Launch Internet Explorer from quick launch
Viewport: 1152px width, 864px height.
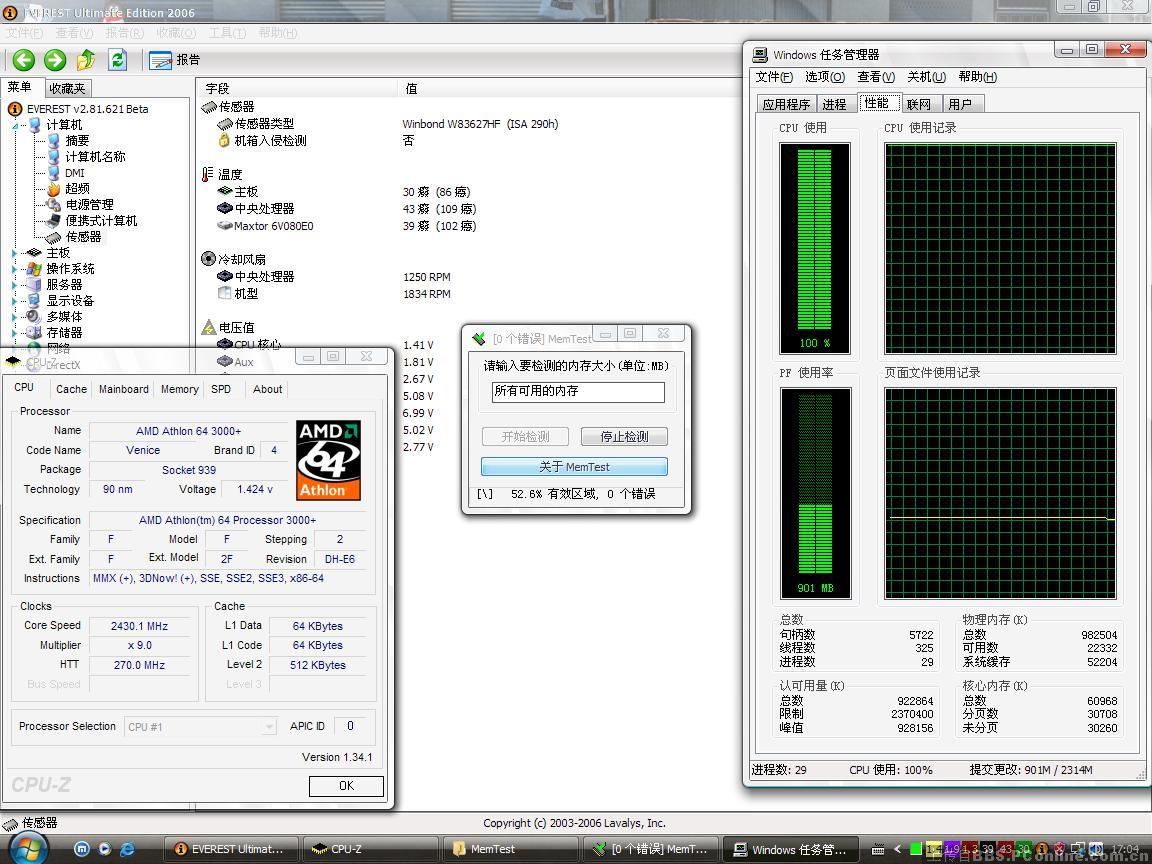point(127,849)
